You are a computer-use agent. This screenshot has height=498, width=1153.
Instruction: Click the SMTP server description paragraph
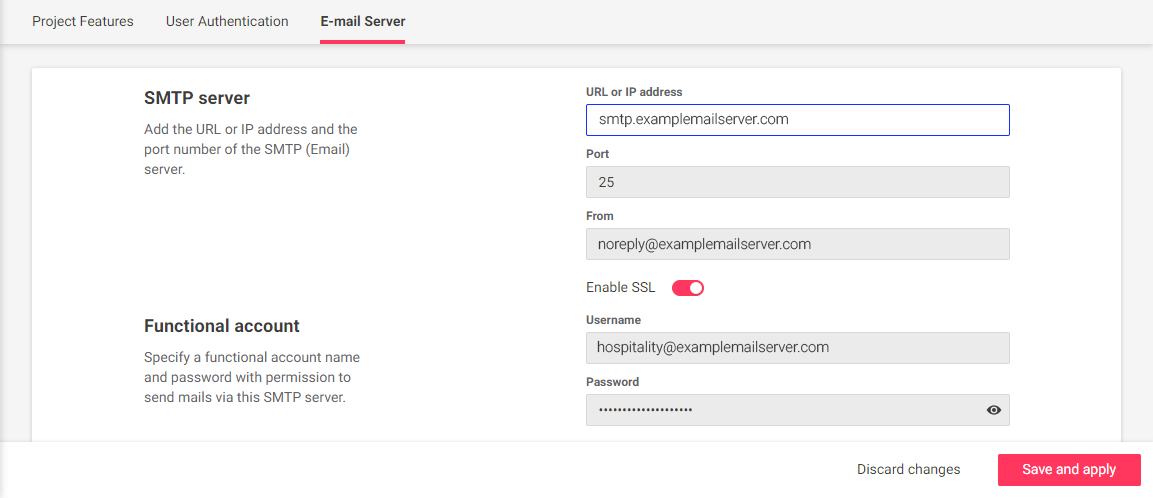tap(251, 149)
